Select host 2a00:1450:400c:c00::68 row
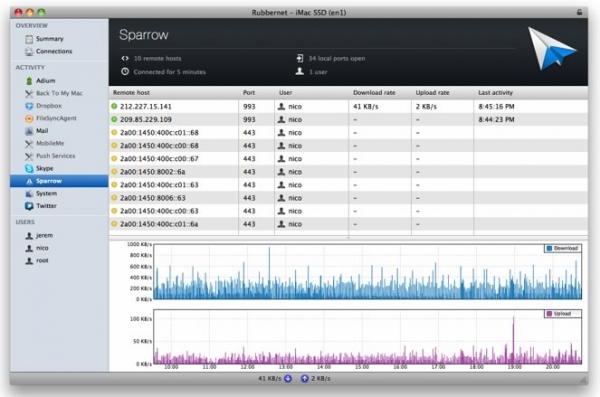 pos(348,145)
